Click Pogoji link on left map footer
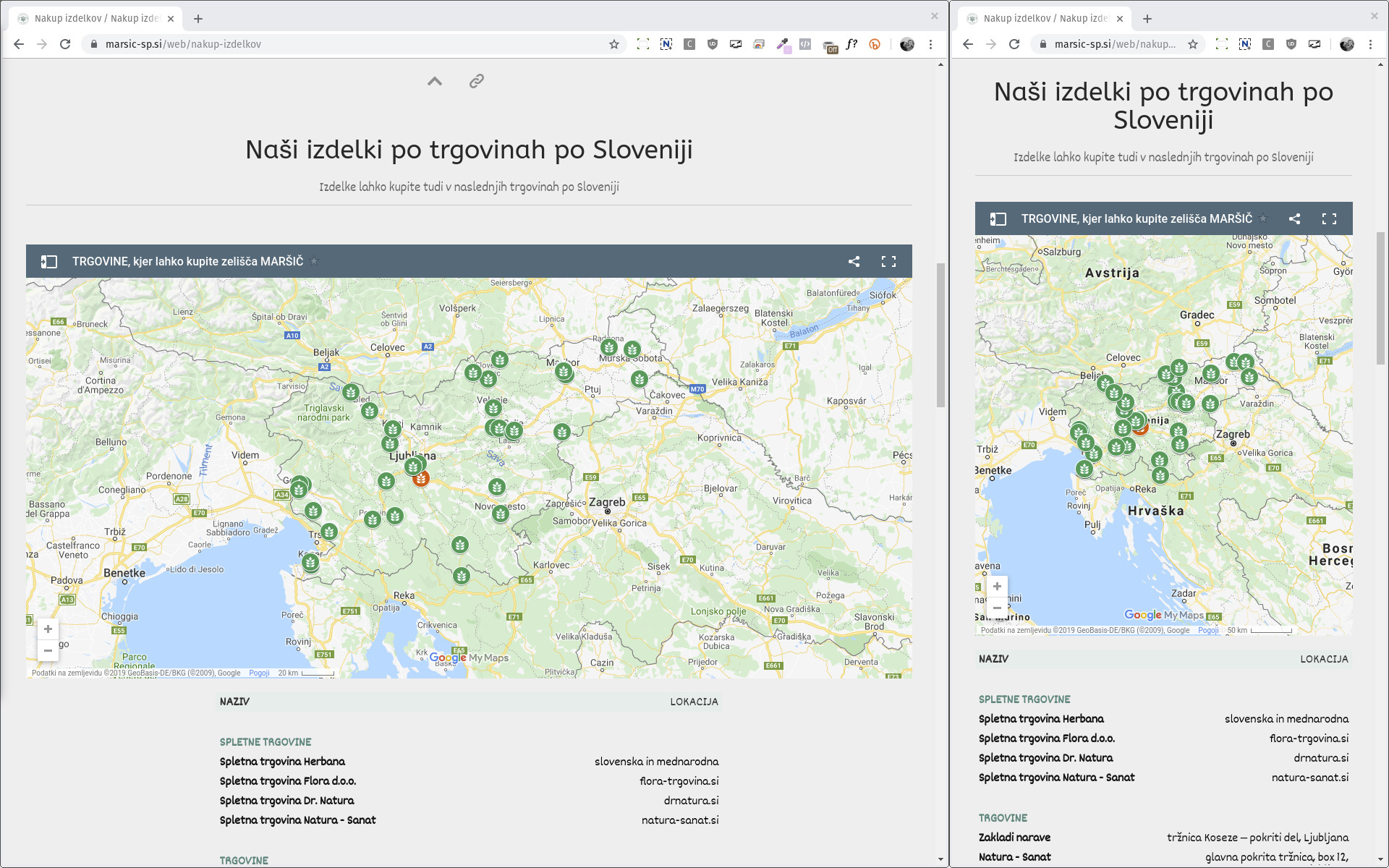Viewport: 1389px width, 868px height. (259, 673)
